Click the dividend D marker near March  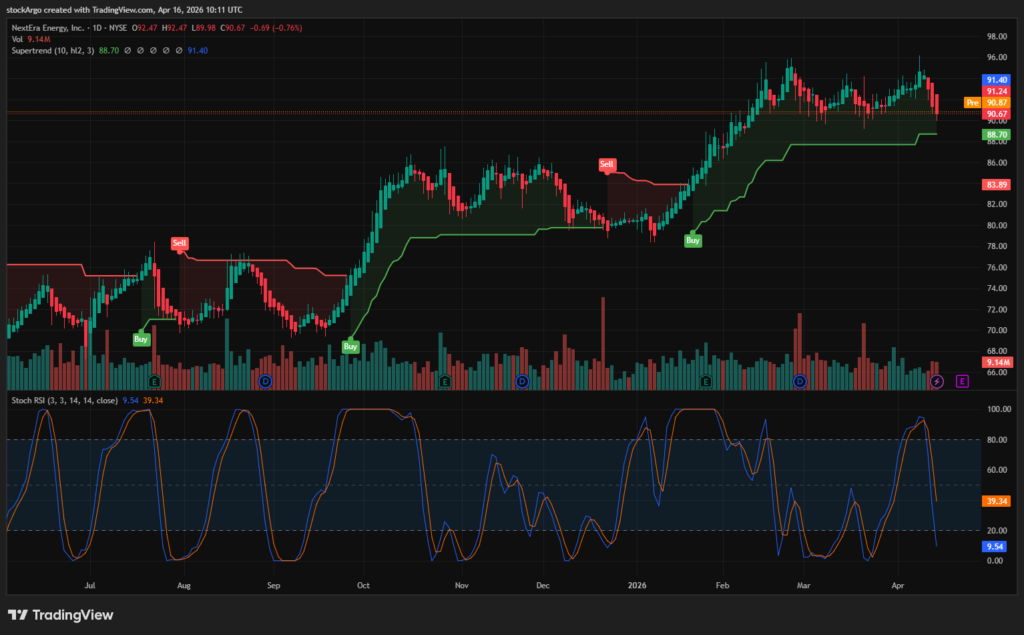(800, 381)
